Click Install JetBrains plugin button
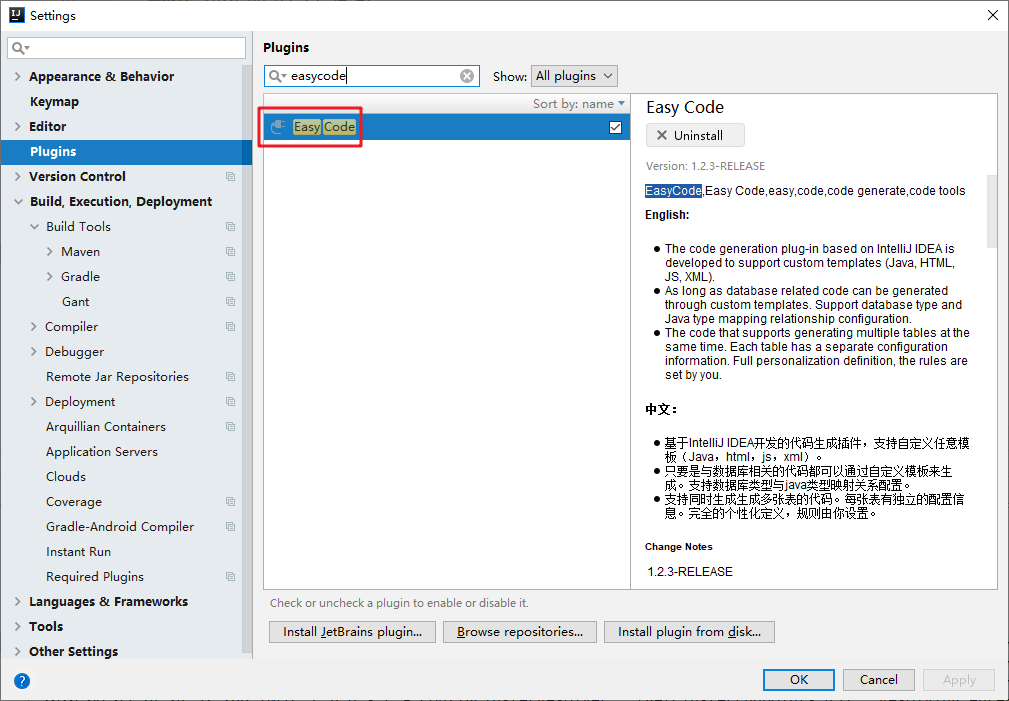1009x701 pixels. pyautogui.click(x=353, y=632)
